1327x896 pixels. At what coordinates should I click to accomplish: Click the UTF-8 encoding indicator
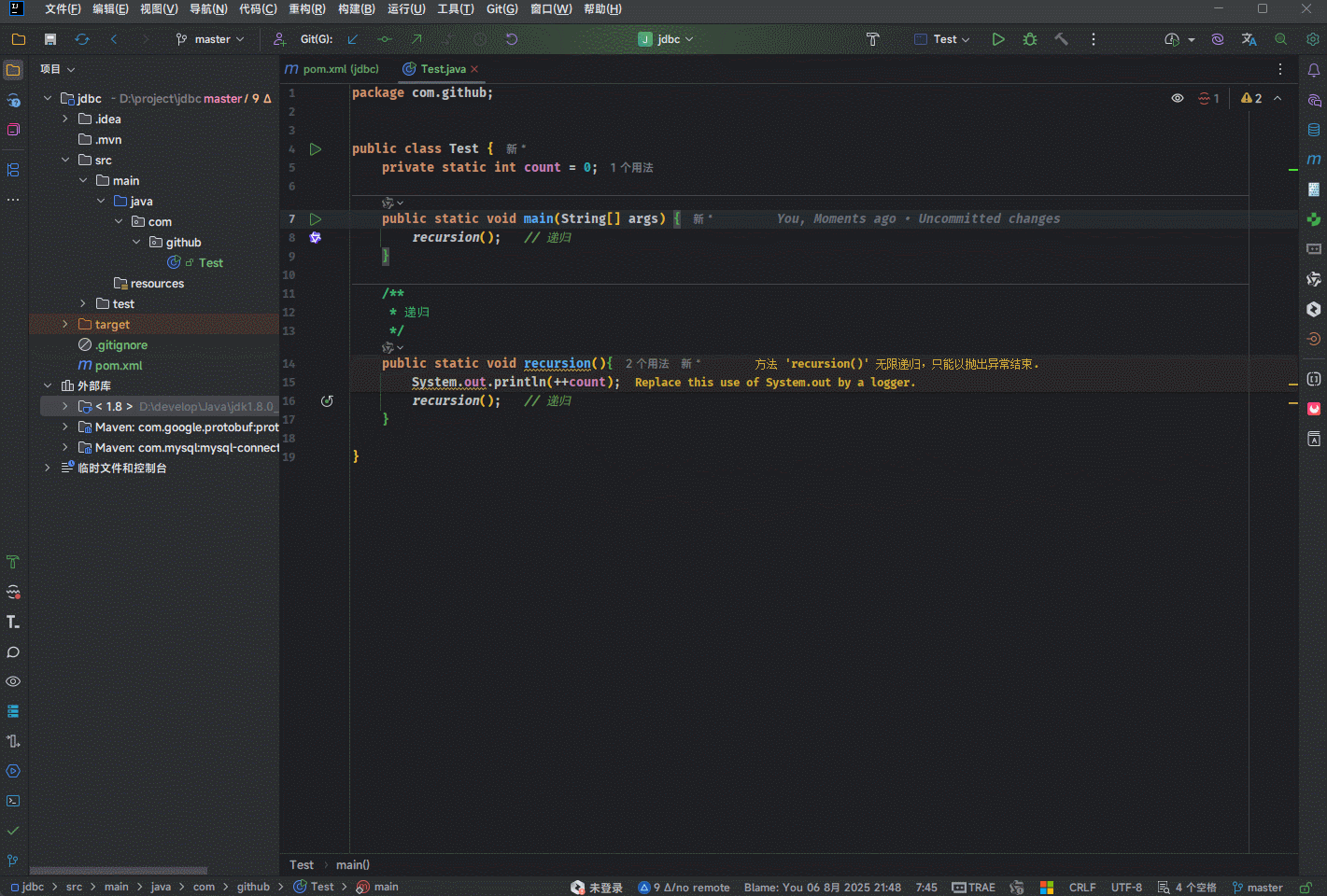click(1126, 888)
